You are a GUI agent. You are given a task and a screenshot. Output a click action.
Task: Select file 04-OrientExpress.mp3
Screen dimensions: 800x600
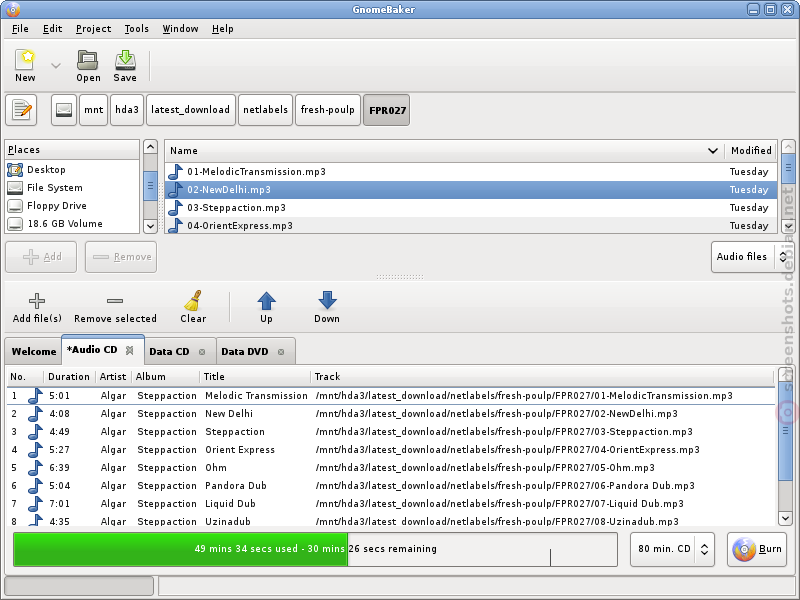[470, 225]
